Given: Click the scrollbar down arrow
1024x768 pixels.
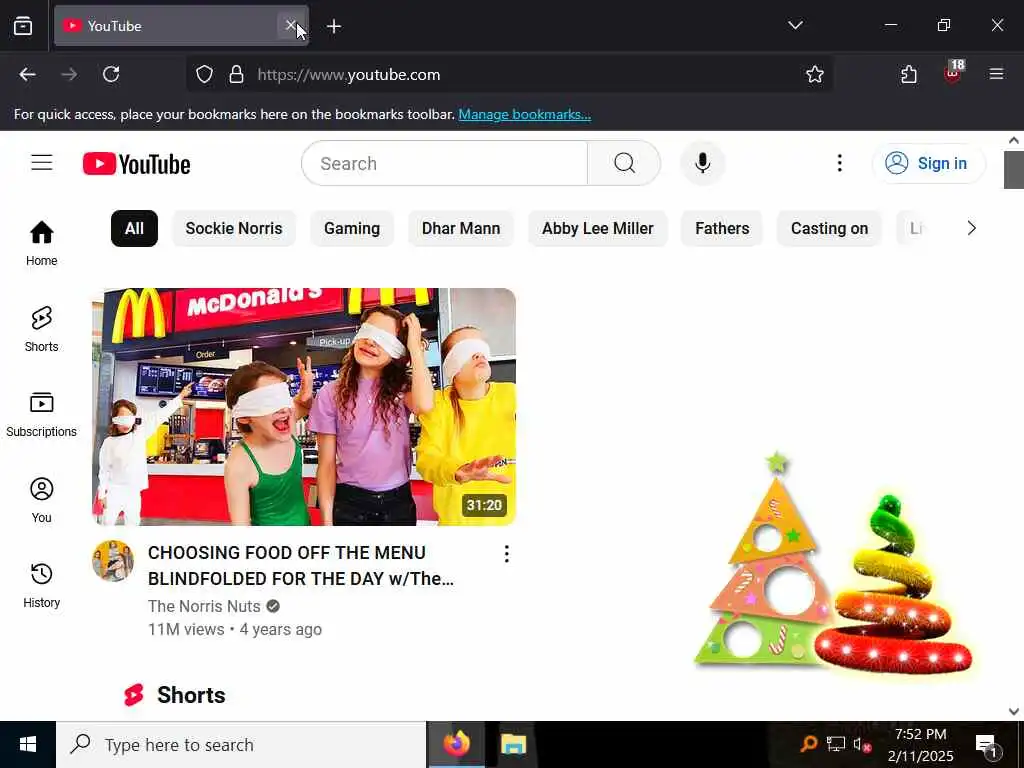Looking at the screenshot, I should pos(1014,711).
